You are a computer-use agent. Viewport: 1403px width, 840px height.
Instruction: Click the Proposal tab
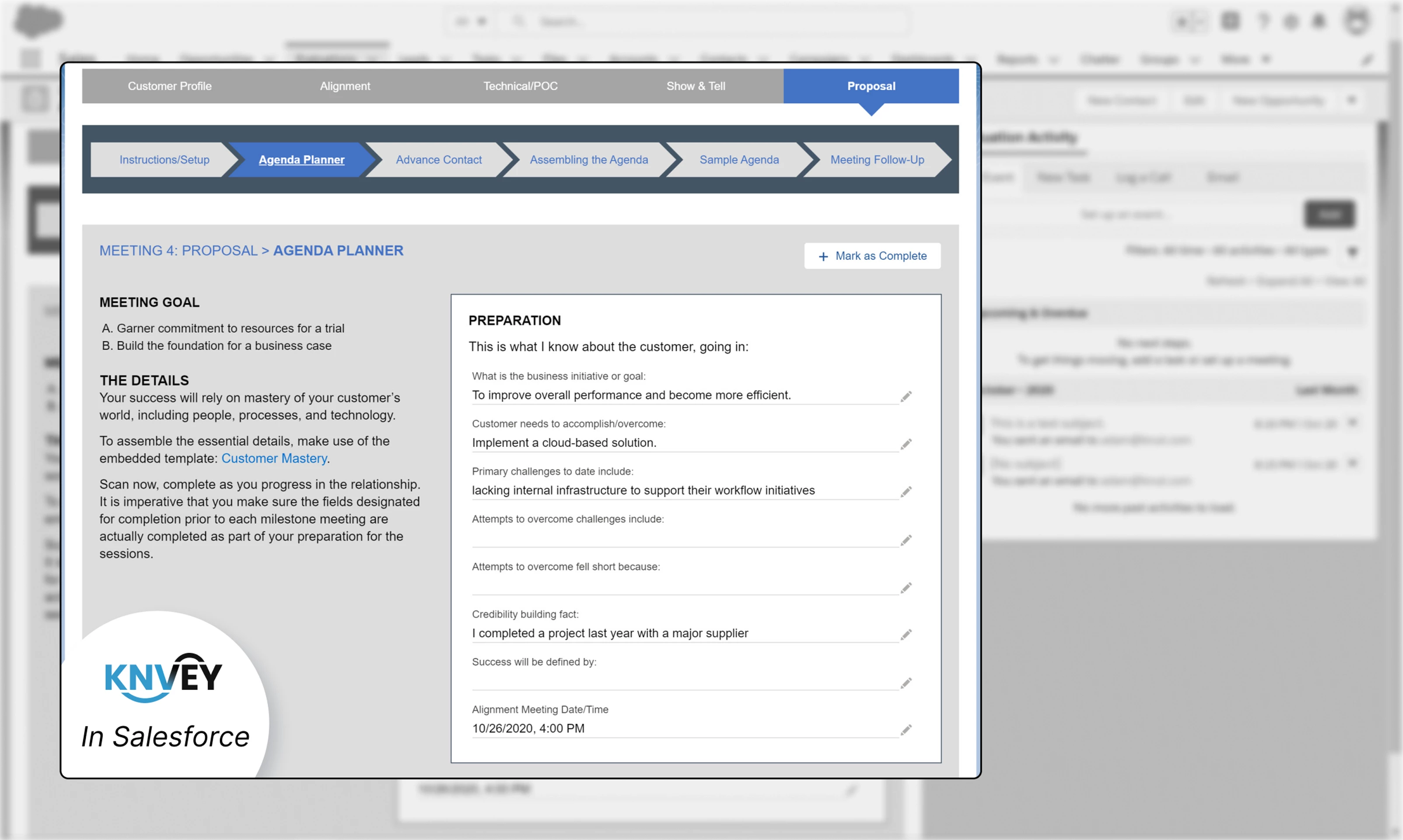[x=871, y=86]
